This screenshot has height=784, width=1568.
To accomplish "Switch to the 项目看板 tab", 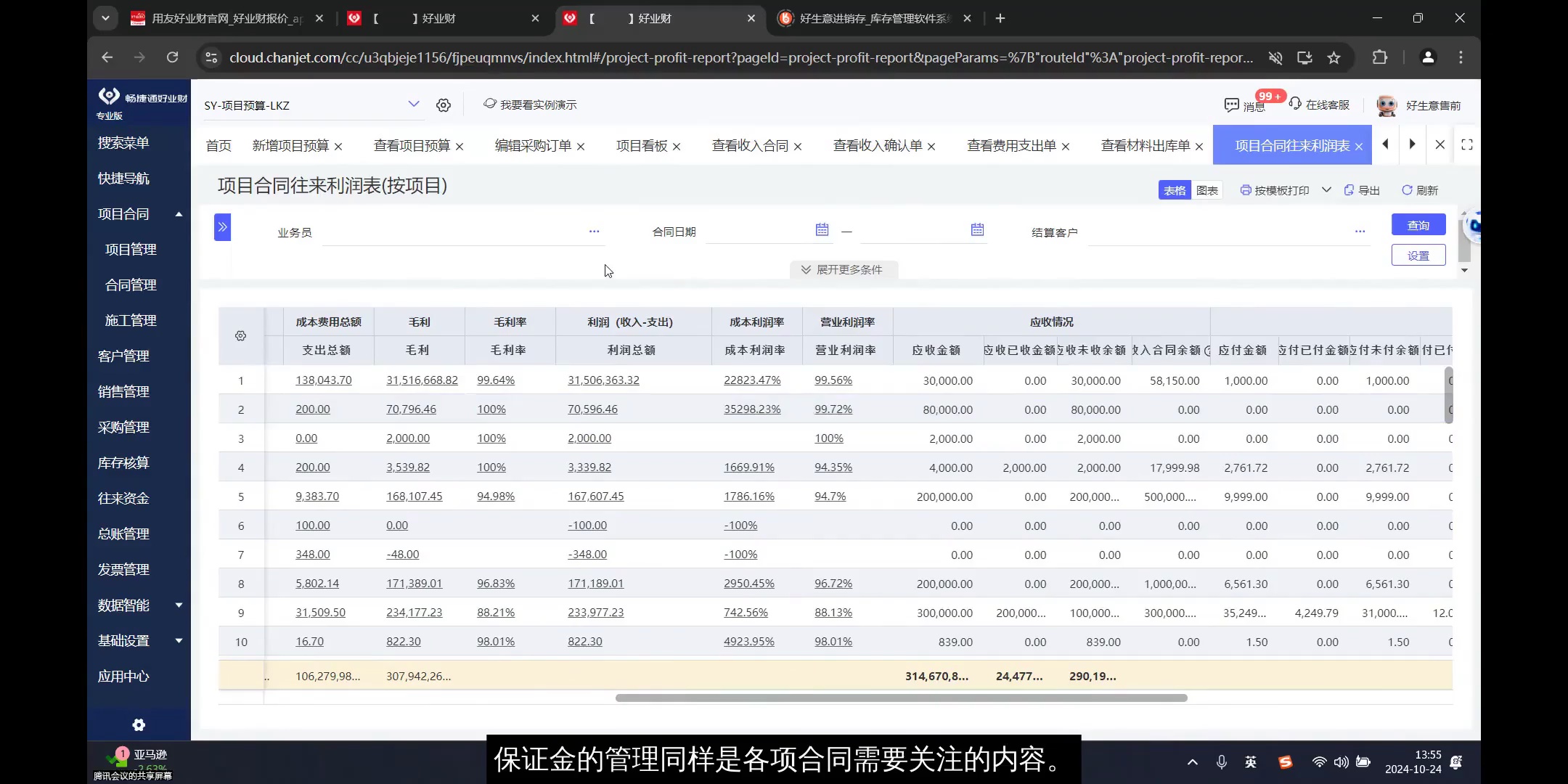I will click(642, 145).
